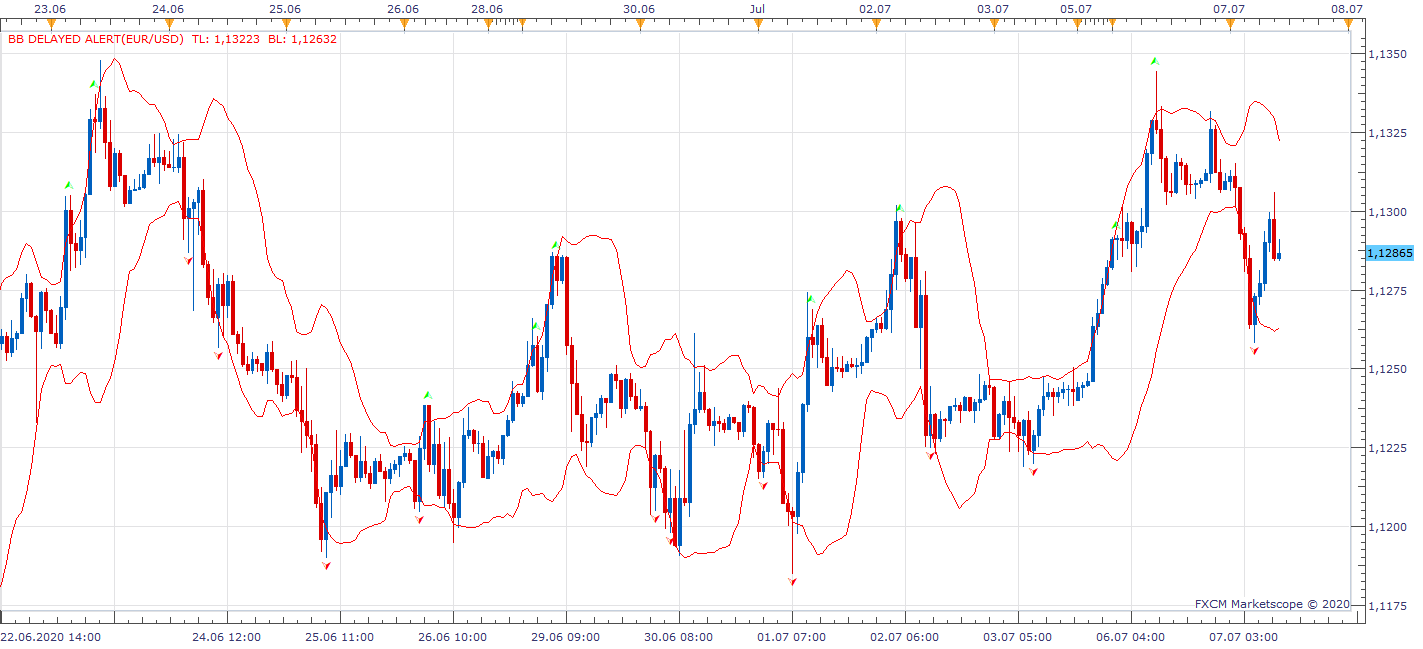Click the 1,1175 price axis label

click(x=1389, y=606)
